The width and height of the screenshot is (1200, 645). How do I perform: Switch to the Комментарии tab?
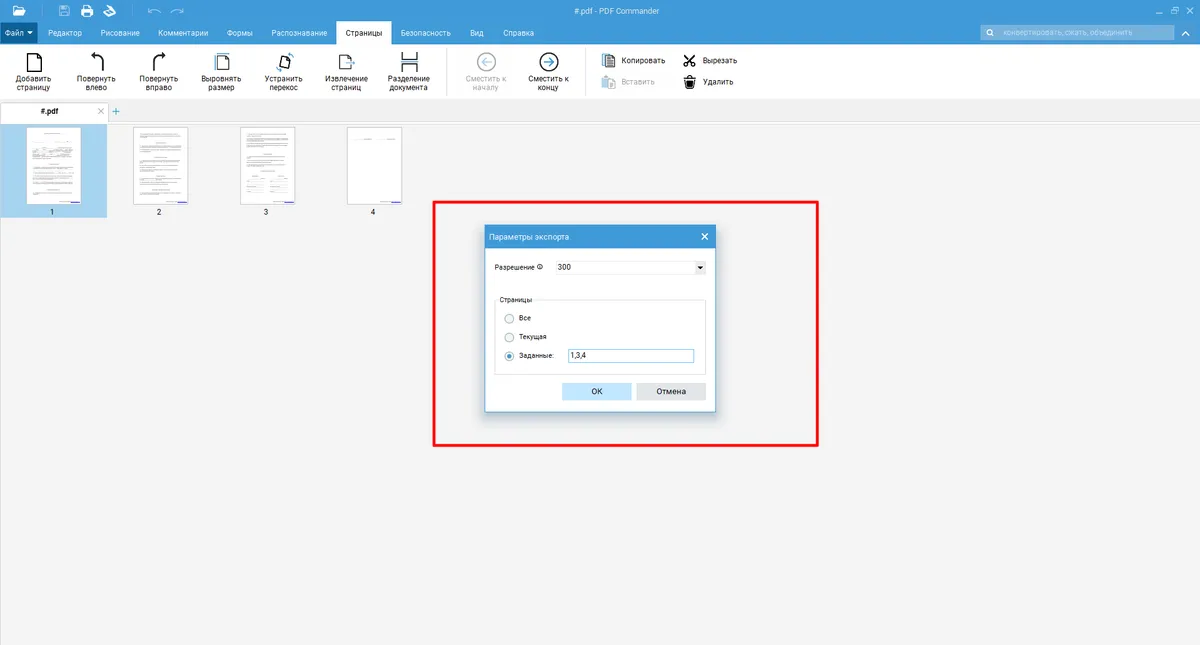183,33
